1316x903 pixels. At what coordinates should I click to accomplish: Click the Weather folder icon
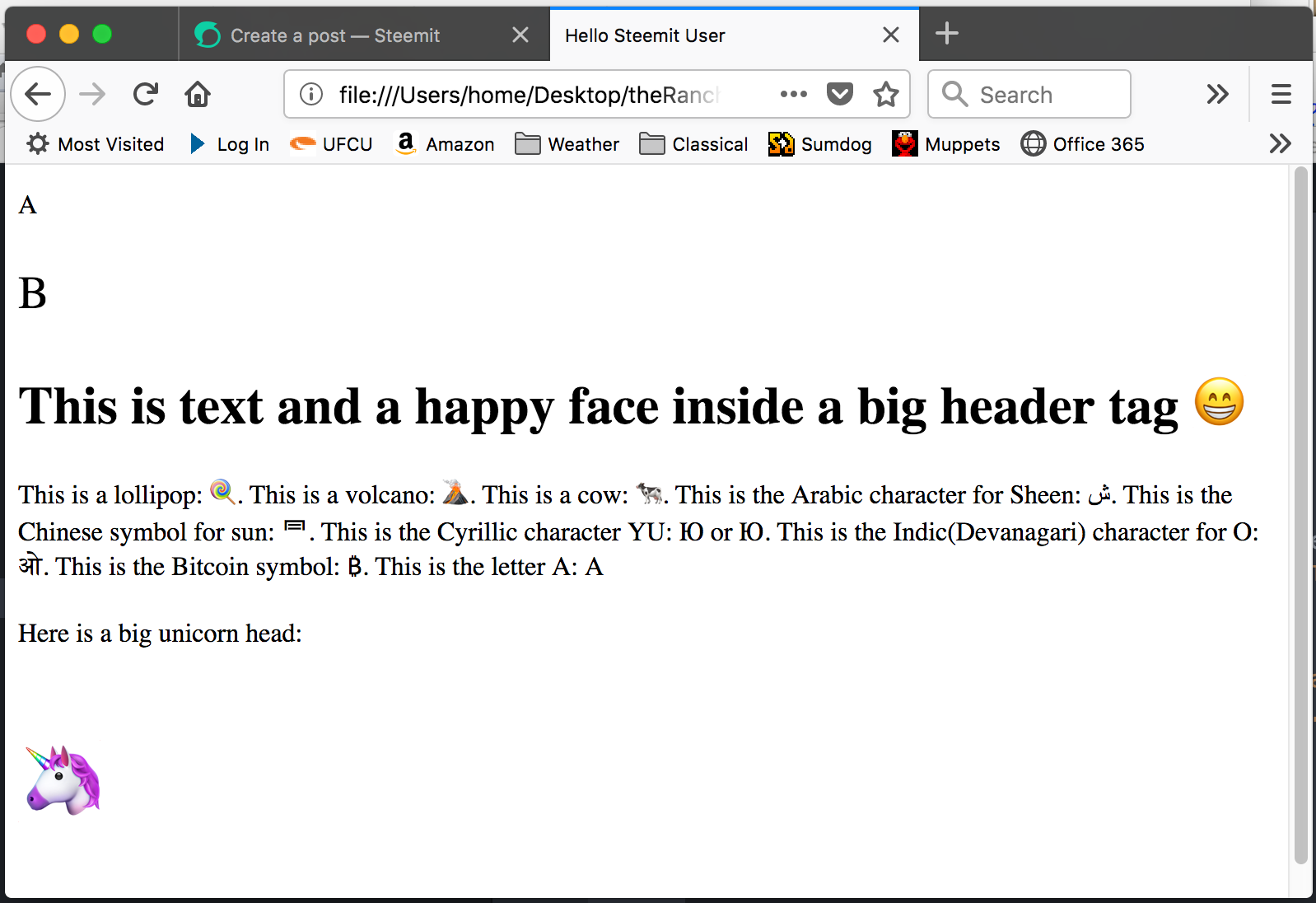pos(528,144)
